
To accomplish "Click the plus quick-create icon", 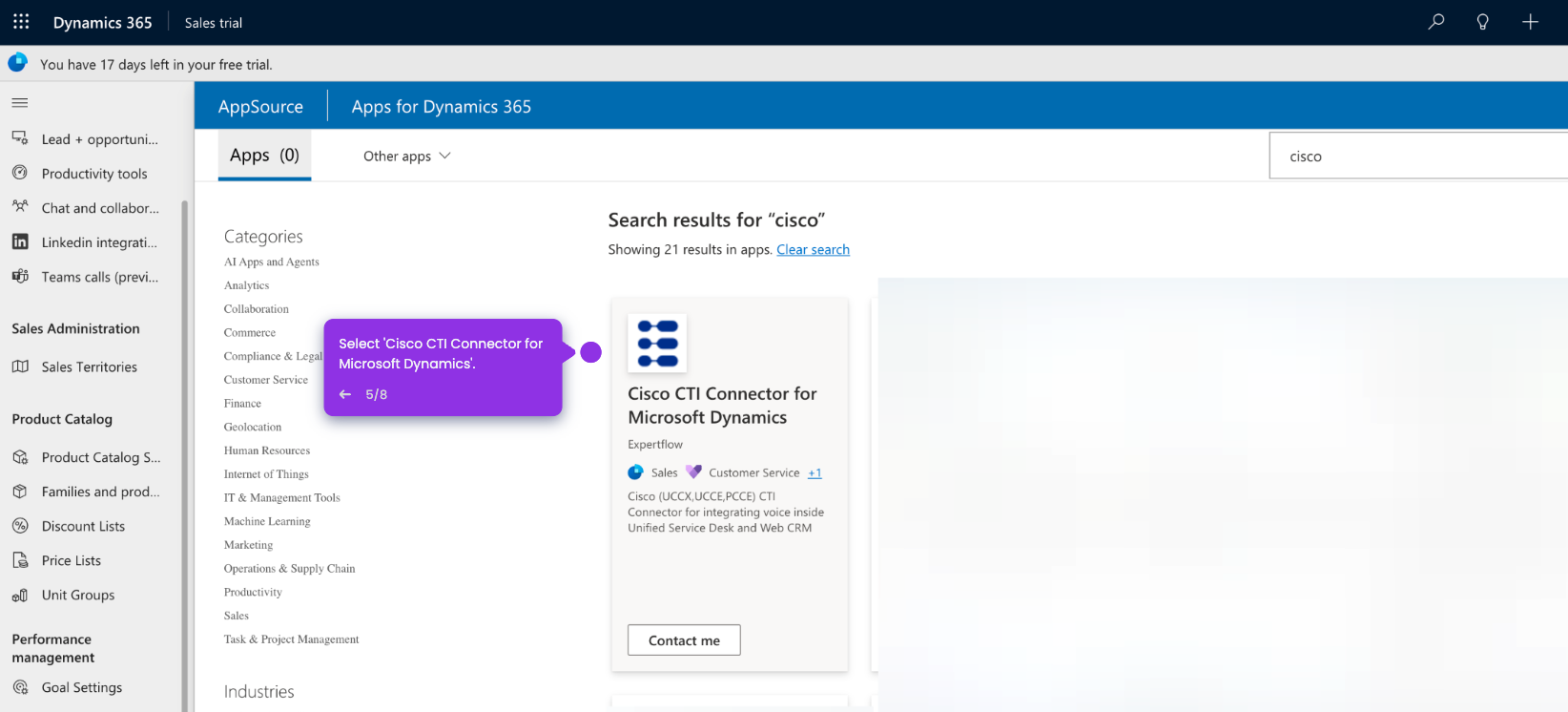I will [x=1530, y=22].
